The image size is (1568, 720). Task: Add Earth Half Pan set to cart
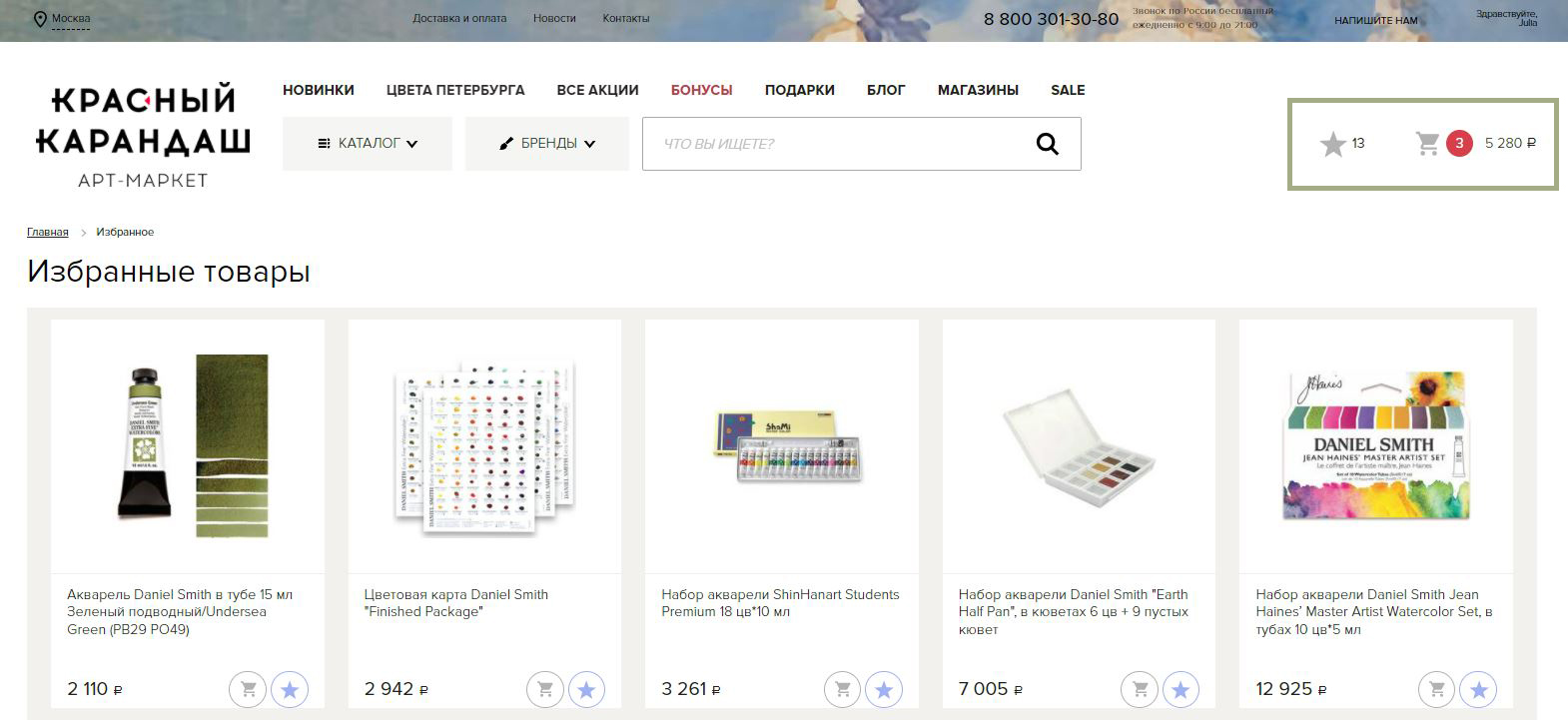pyautogui.click(x=1140, y=689)
